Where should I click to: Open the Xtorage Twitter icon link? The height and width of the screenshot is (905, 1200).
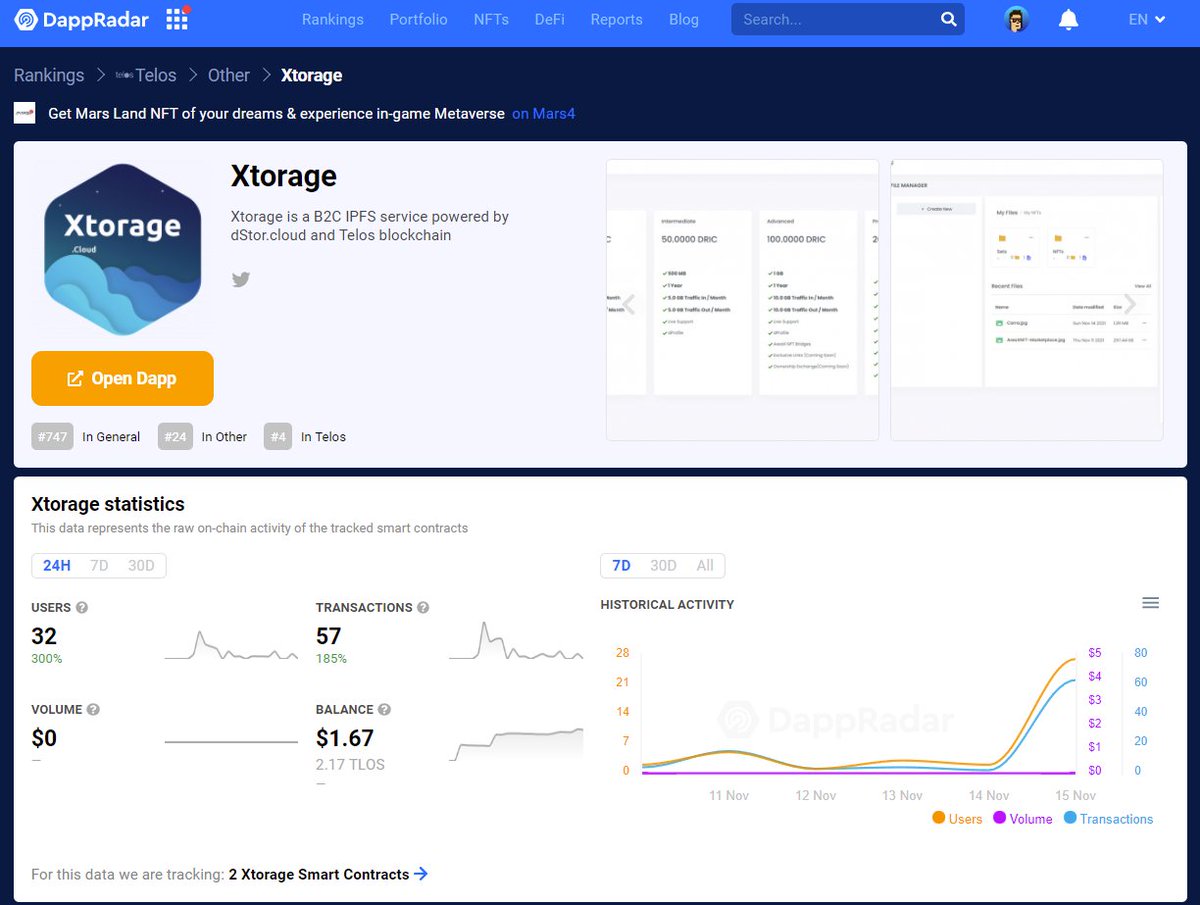240,279
